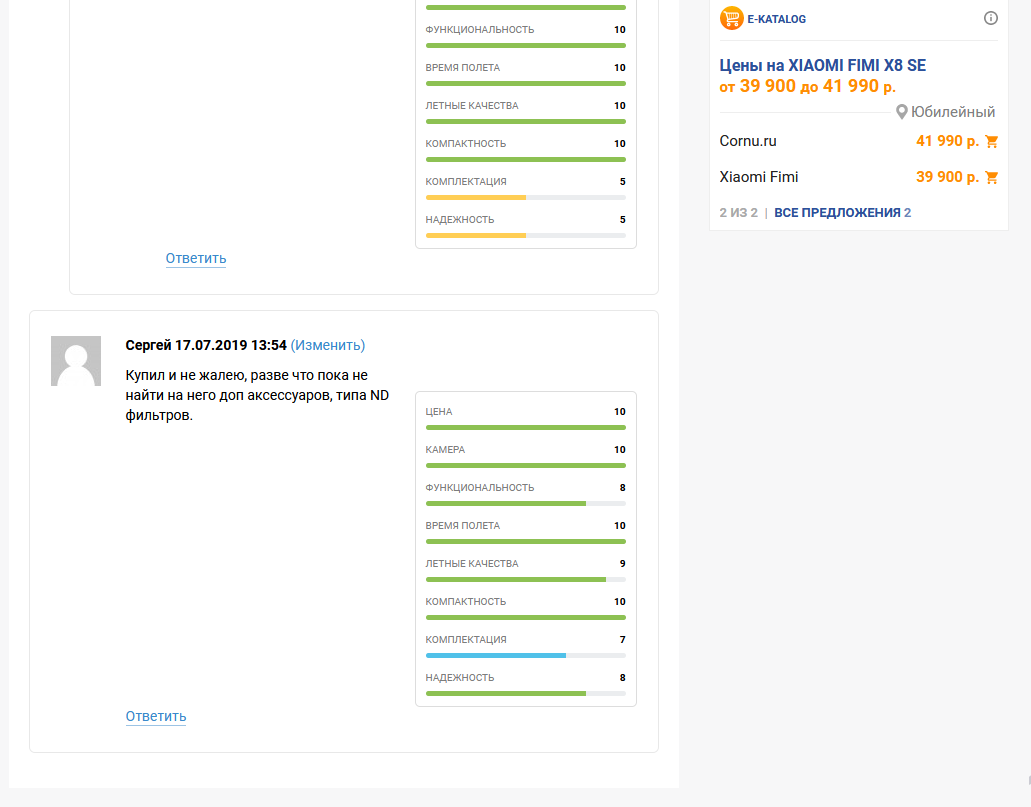
Task: Click the cart icon for Cornu.ru offer
Action: click(992, 141)
